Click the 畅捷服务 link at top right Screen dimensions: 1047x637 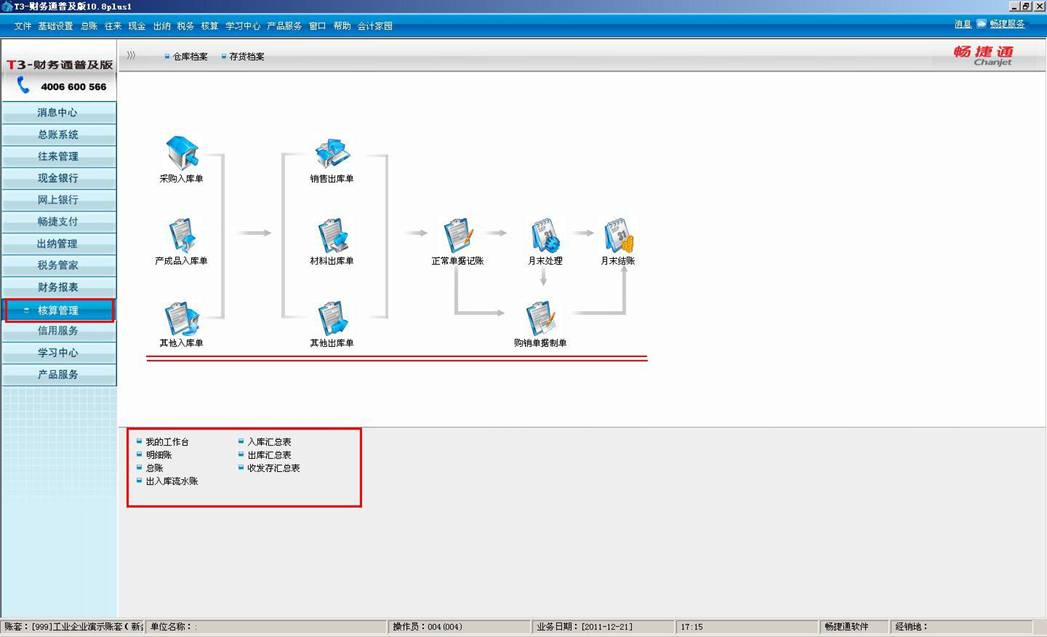(x=1007, y=24)
